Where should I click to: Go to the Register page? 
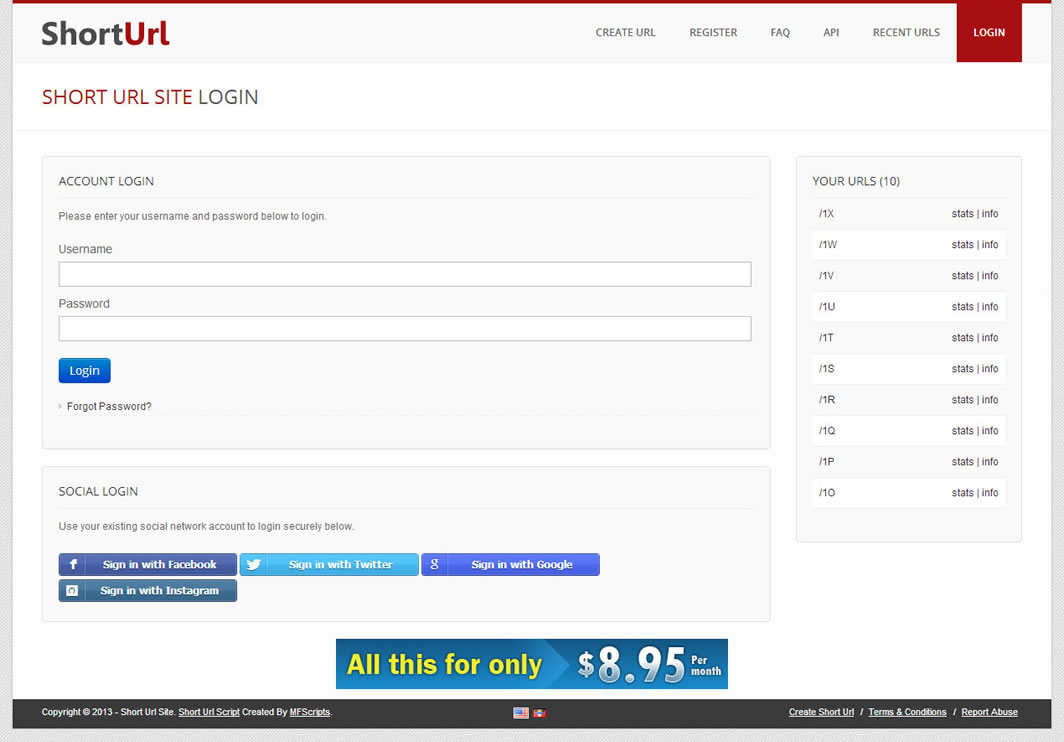[x=713, y=33]
